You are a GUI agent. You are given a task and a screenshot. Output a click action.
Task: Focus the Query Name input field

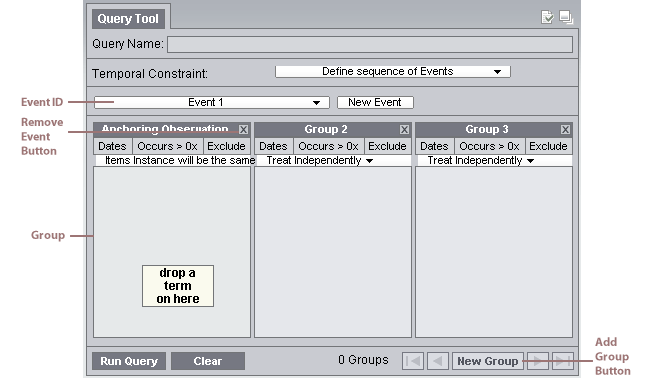[370, 44]
